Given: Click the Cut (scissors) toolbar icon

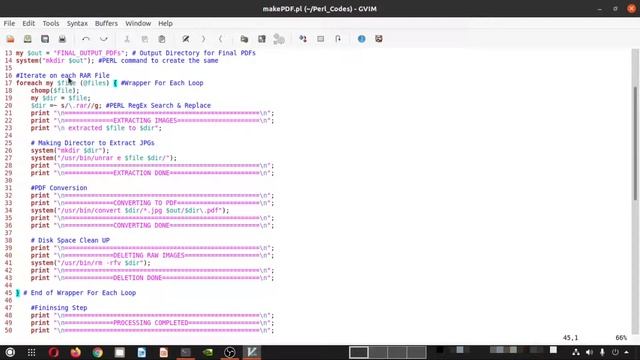Looking at the screenshot, I should (x=127, y=39).
